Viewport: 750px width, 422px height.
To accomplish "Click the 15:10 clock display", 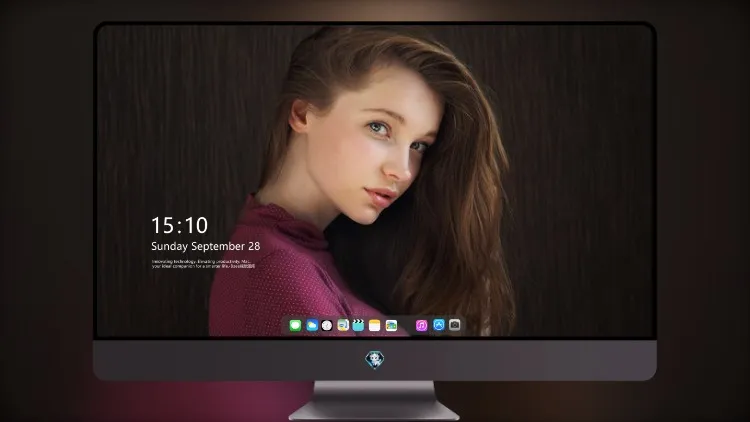I will [179, 225].
